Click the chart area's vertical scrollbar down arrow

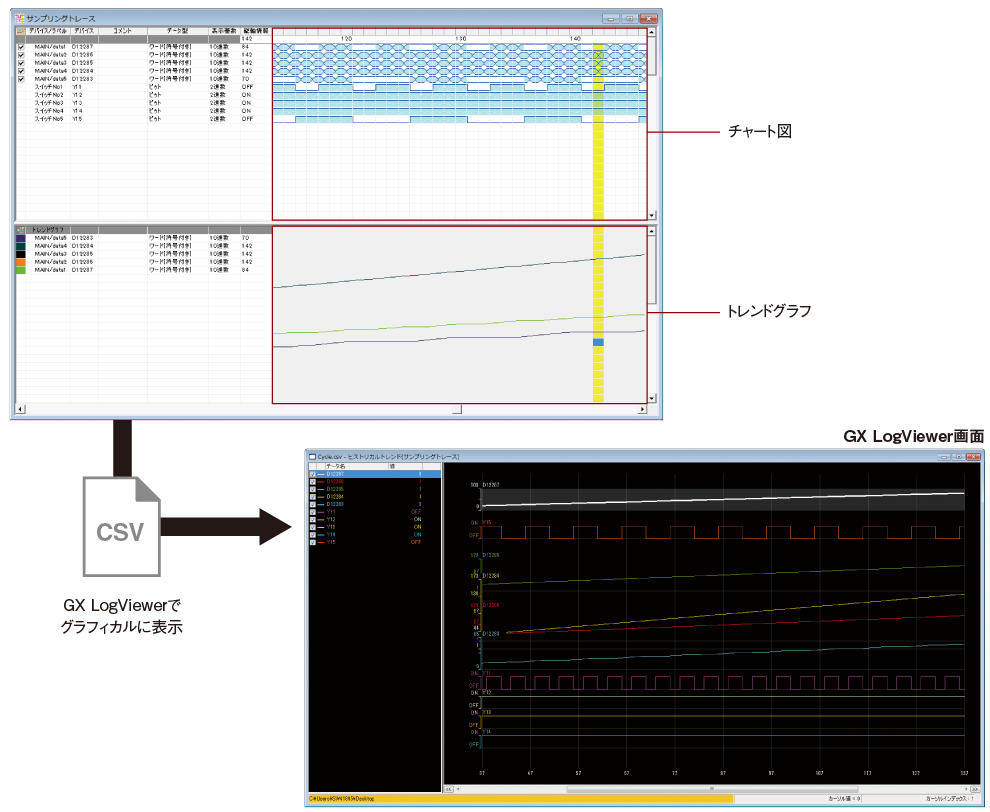click(x=652, y=215)
